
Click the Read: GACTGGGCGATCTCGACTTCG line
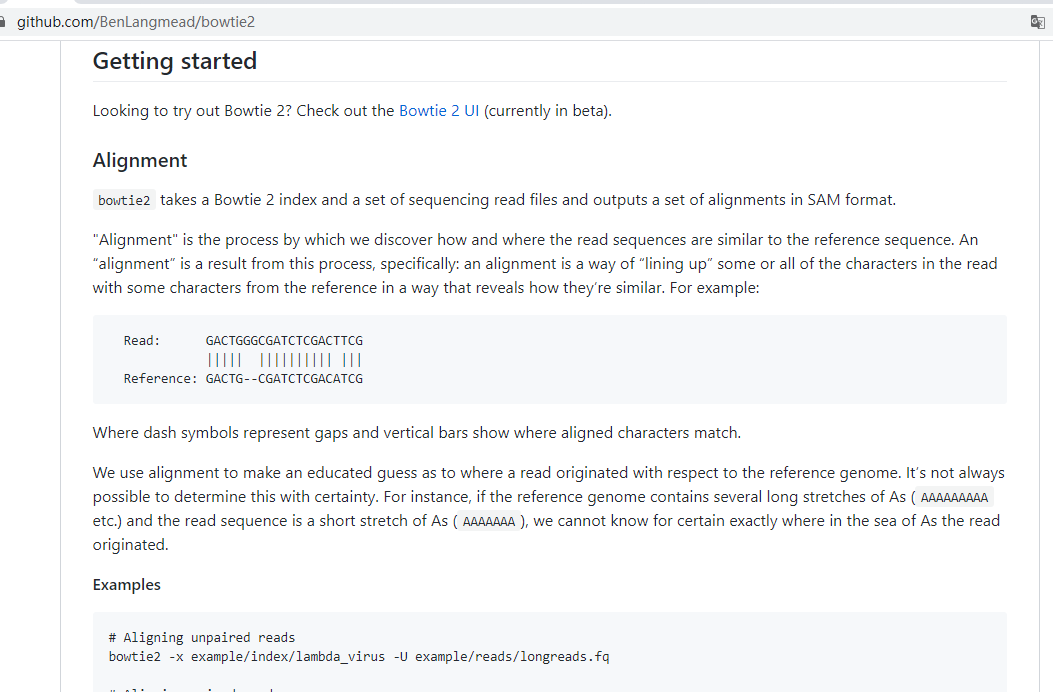point(243,341)
